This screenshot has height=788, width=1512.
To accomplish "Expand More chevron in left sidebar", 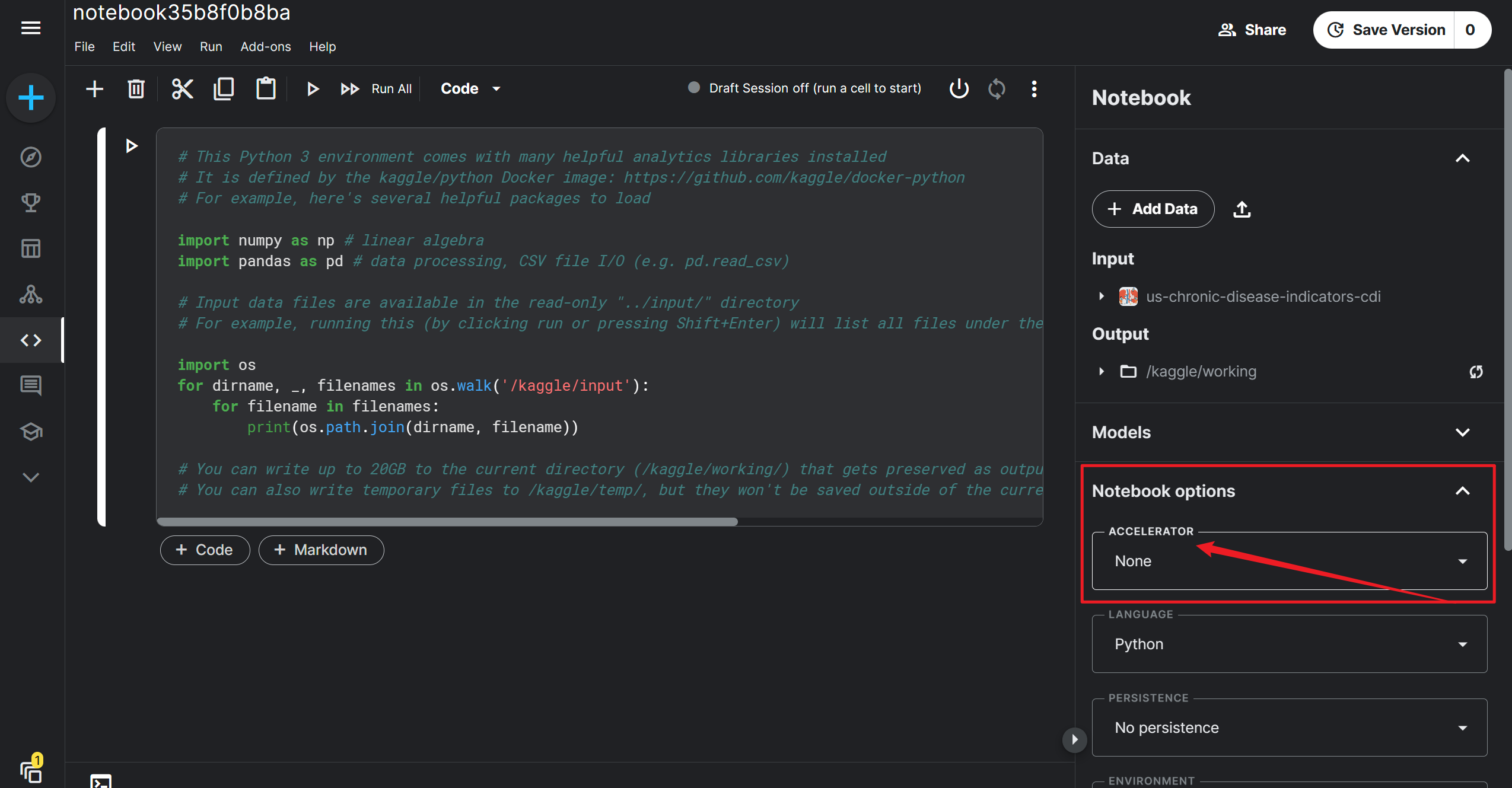I will click(31, 477).
